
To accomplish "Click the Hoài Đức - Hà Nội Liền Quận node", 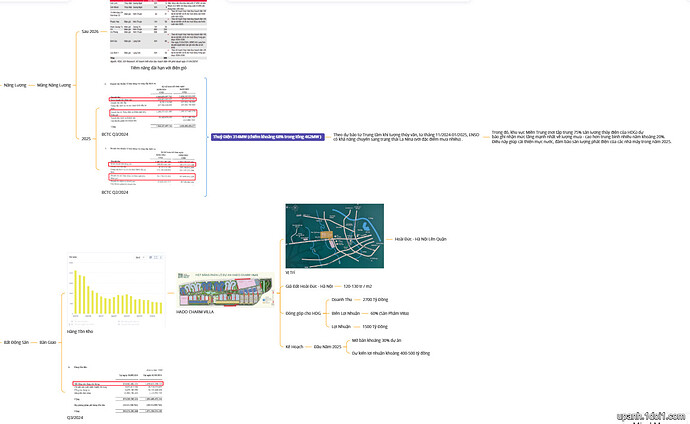I will click(420, 239).
